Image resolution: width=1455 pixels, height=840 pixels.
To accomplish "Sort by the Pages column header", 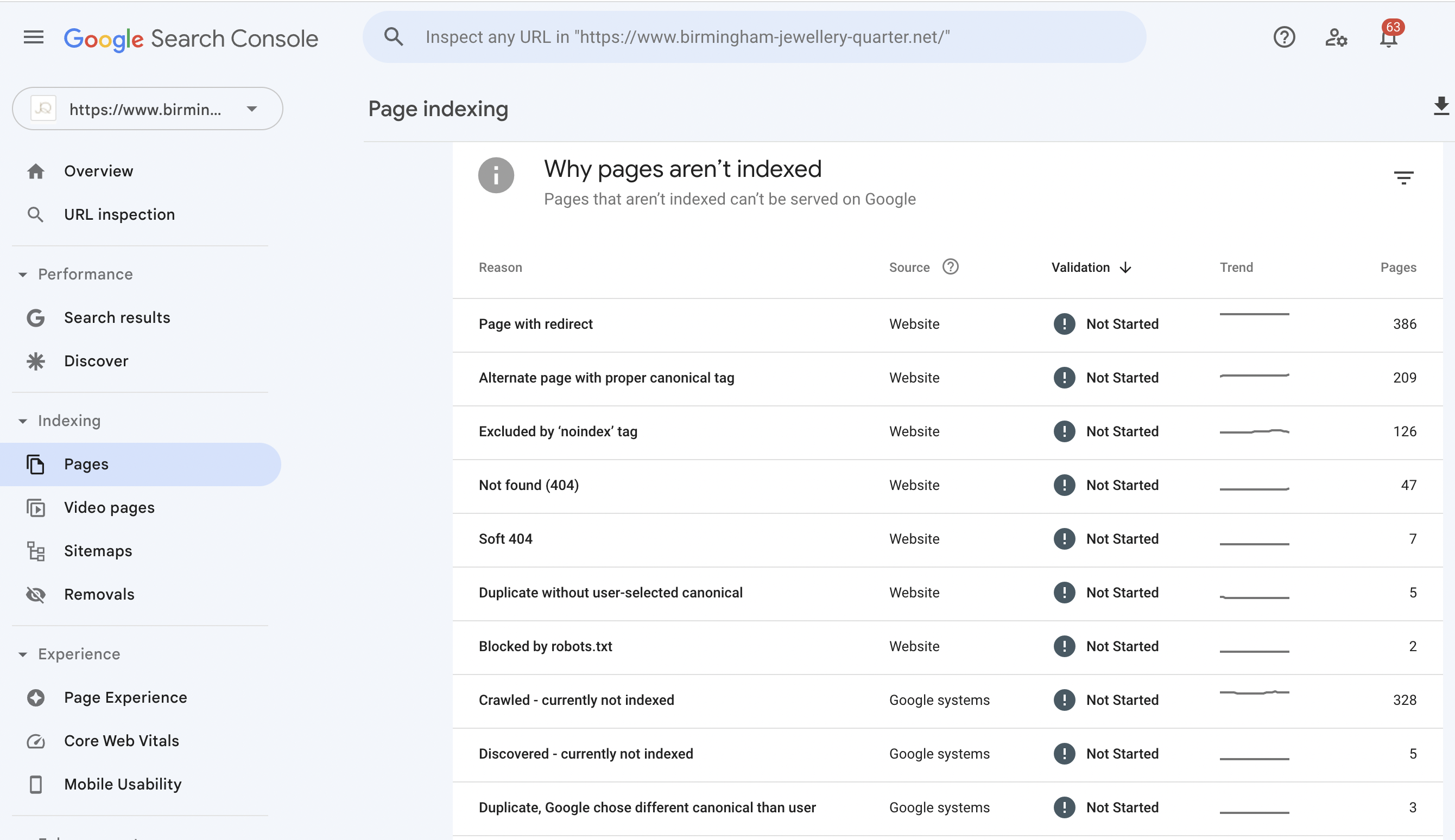I will (x=1398, y=268).
